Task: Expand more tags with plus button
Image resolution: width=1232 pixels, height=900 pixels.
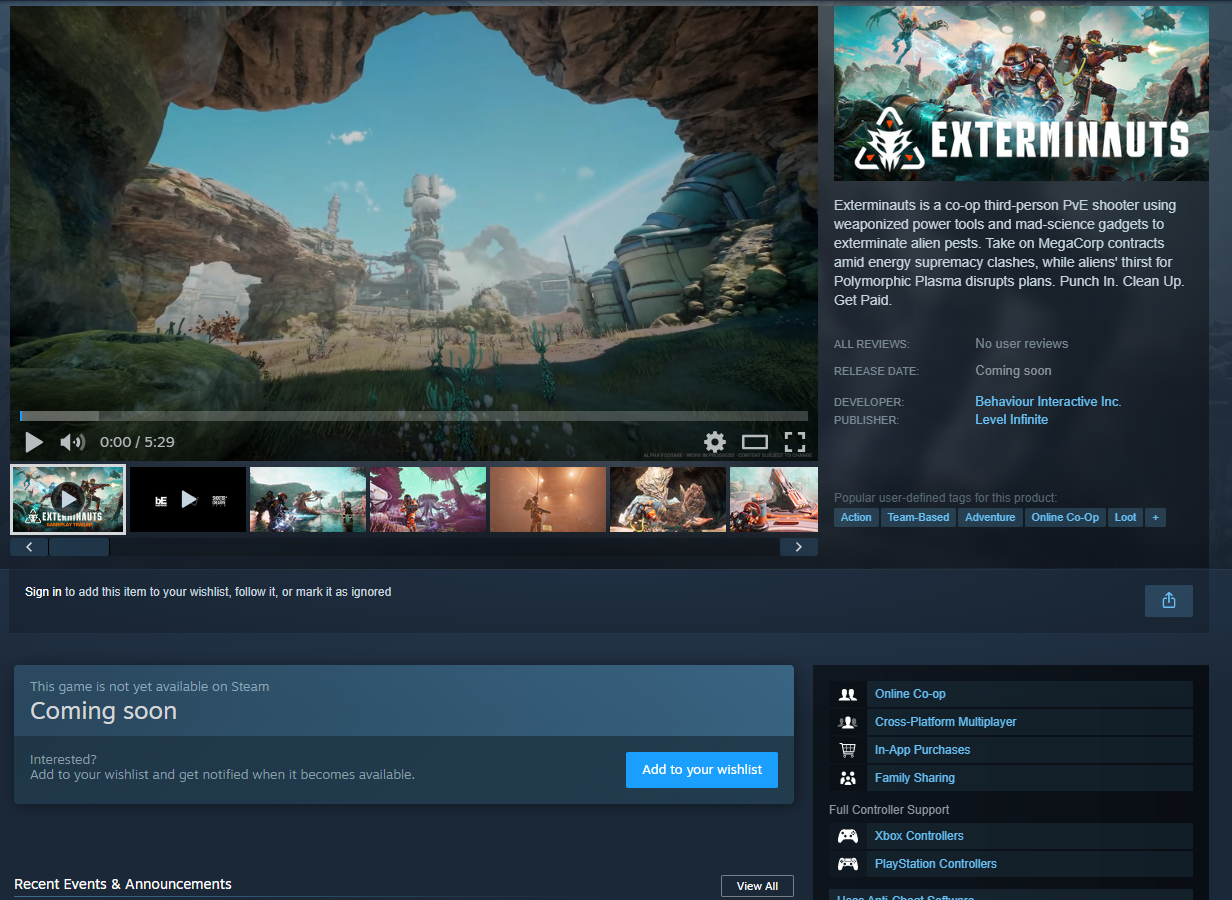Action: click(1155, 517)
